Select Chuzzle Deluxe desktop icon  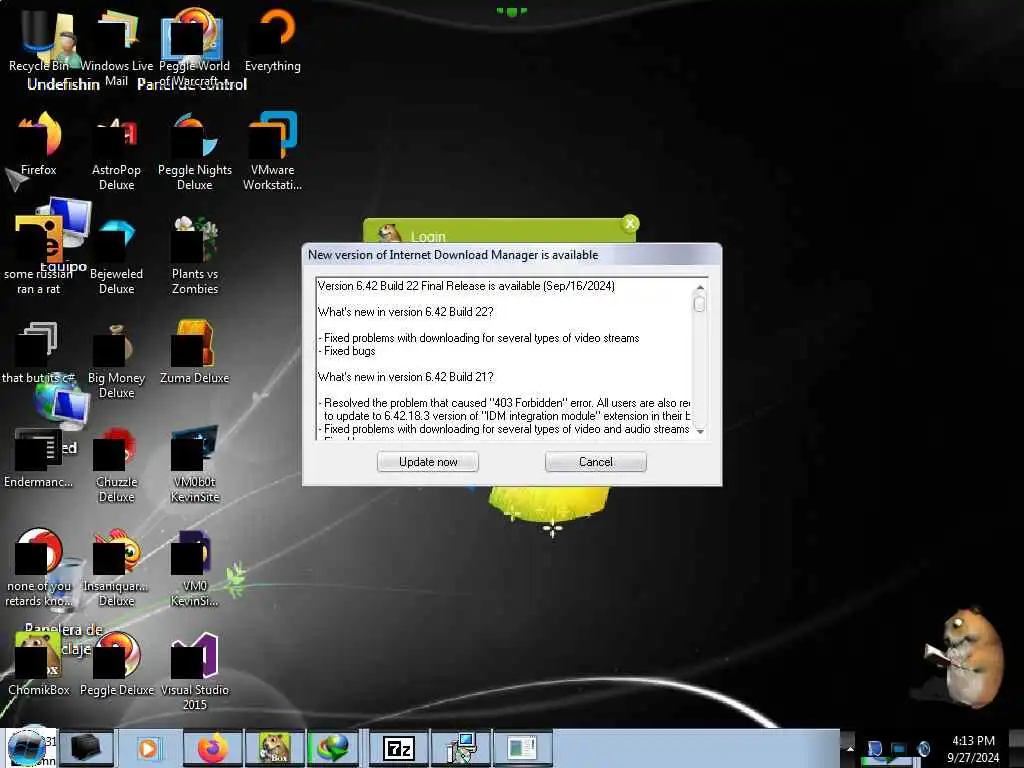tap(116, 464)
